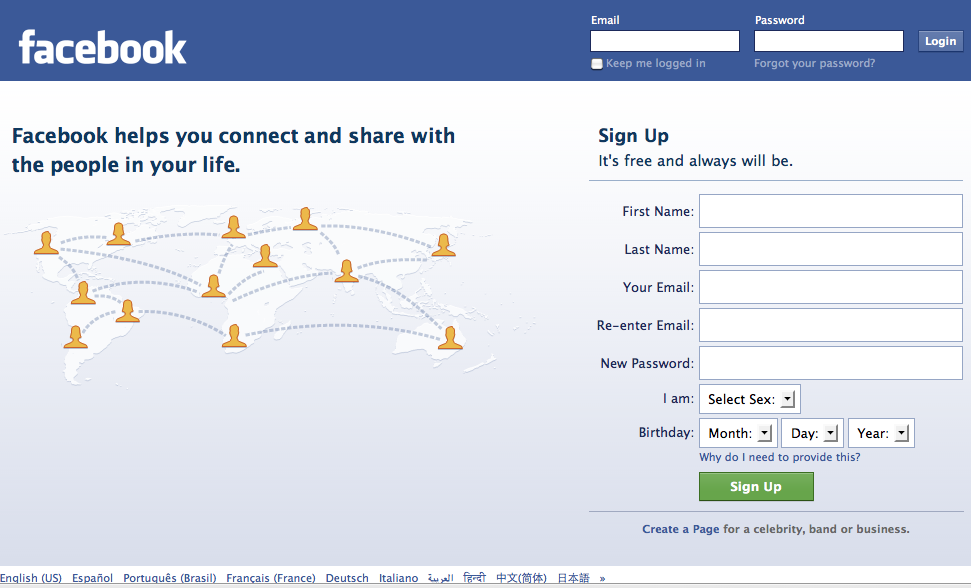Expand the birthday Month dropdown

738,433
